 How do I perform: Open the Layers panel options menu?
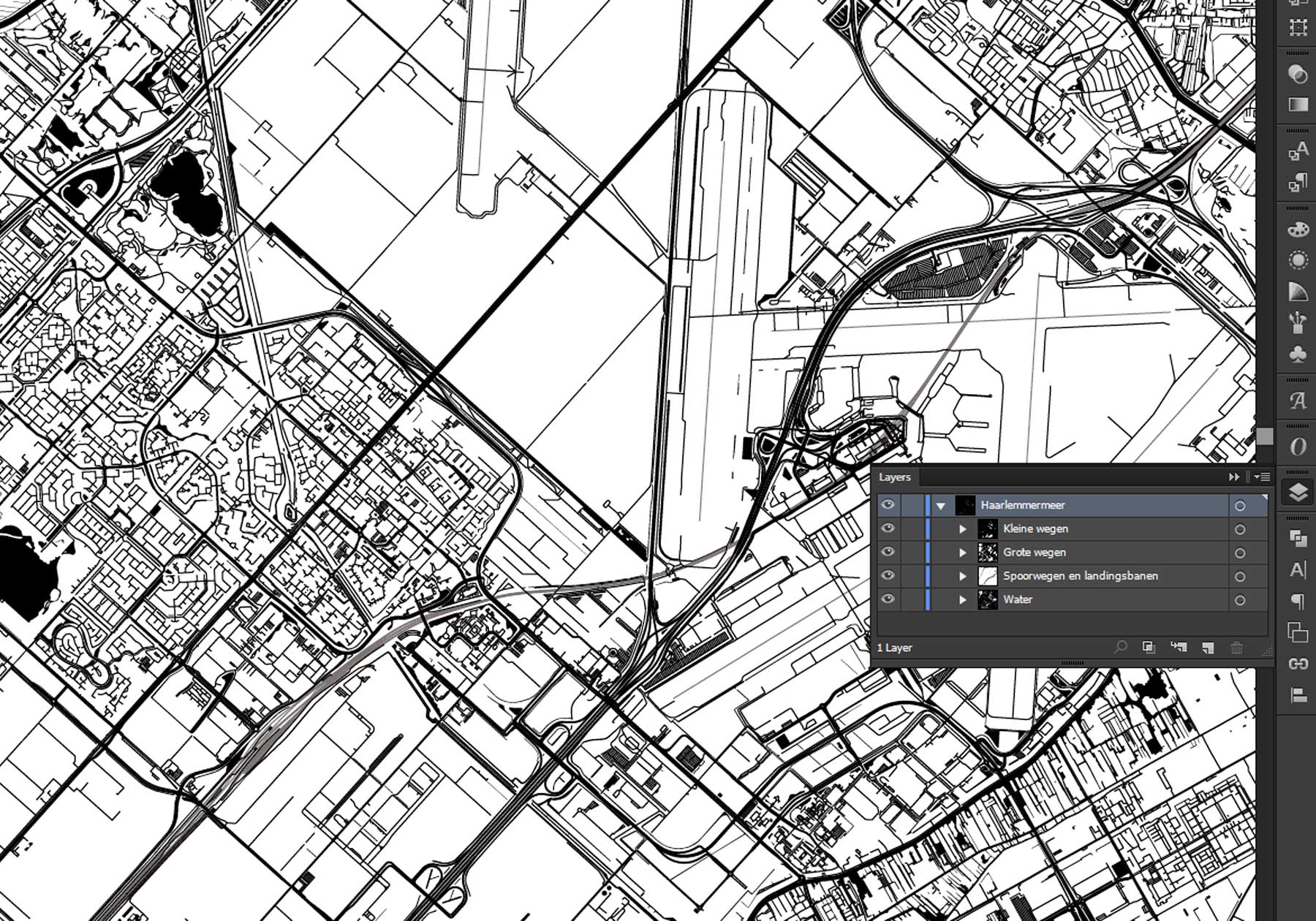tap(1263, 477)
